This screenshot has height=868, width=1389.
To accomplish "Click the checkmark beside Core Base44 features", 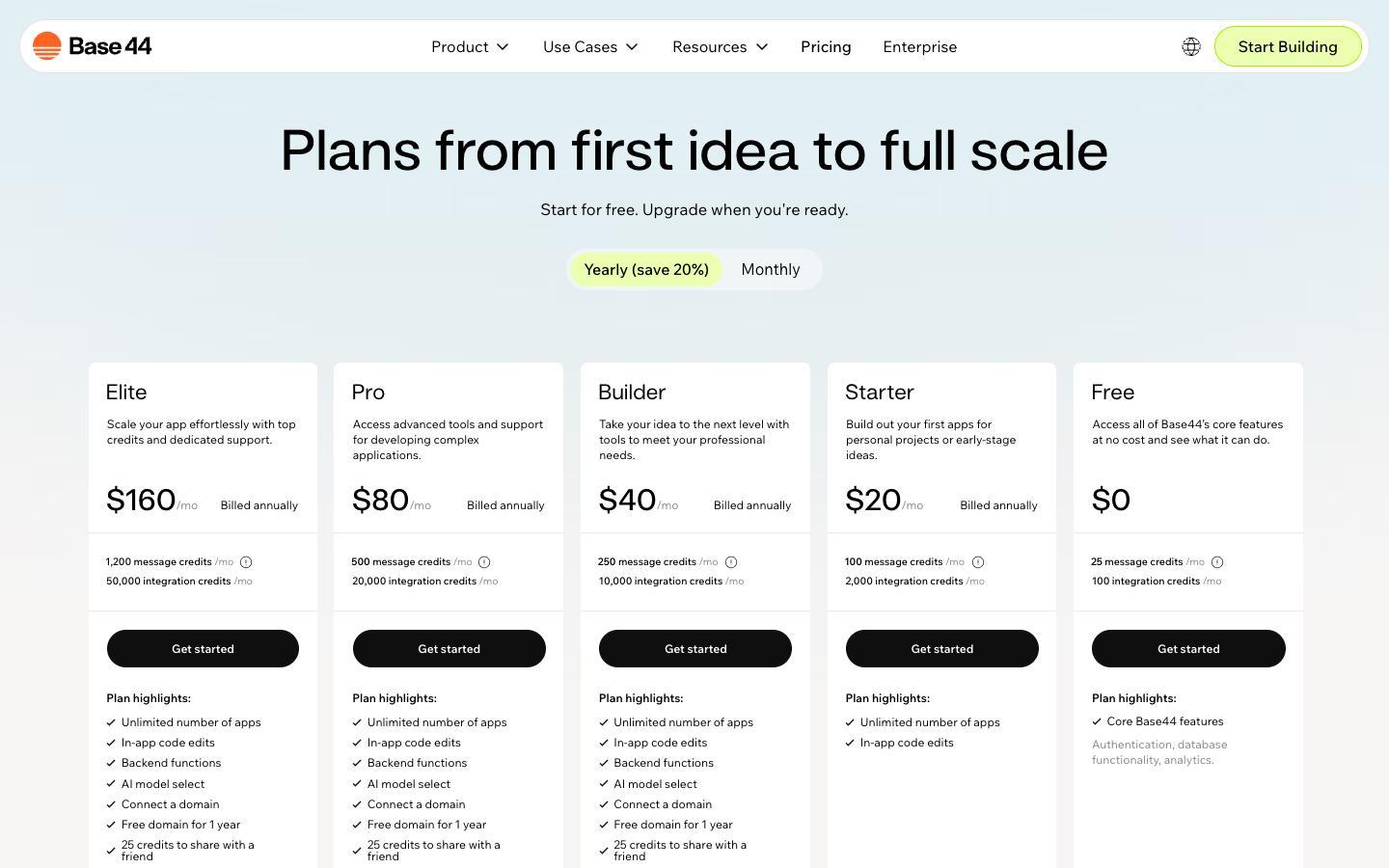I will click(x=1097, y=721).
